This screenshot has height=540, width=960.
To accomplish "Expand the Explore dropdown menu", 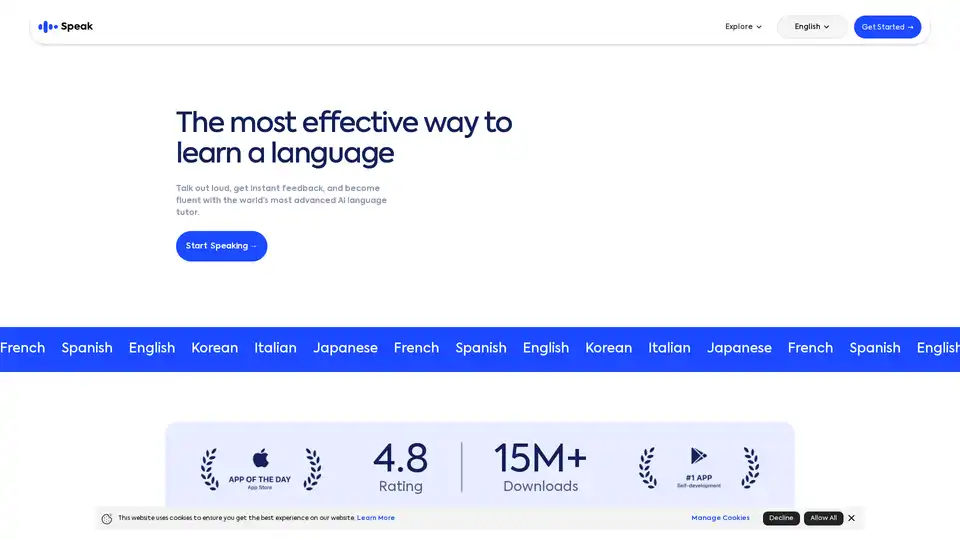I will coord(743,27).
